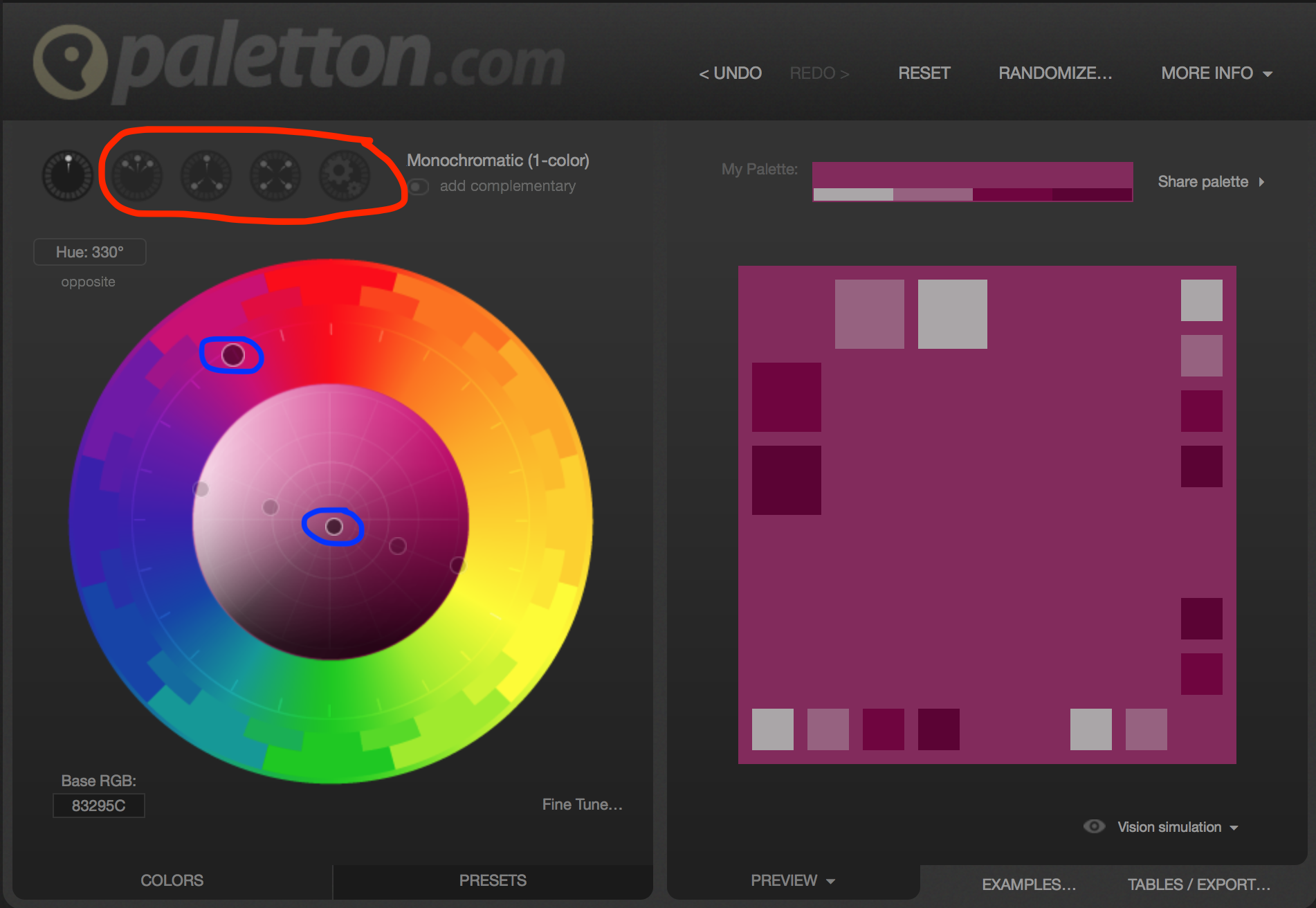Open the Free-style gear scheme icon
This screenshot has height=908, width=1316.
pos(345,176)
